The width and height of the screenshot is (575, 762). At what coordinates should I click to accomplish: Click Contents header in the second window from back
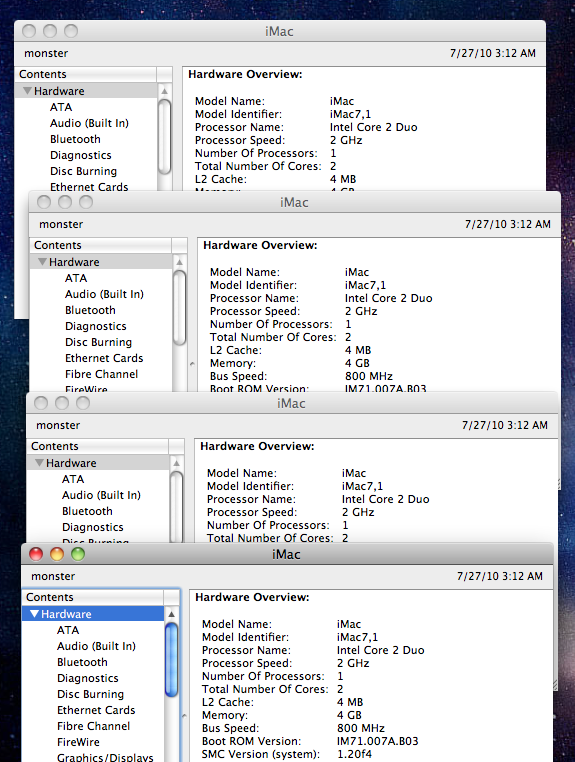click(100, 245)
